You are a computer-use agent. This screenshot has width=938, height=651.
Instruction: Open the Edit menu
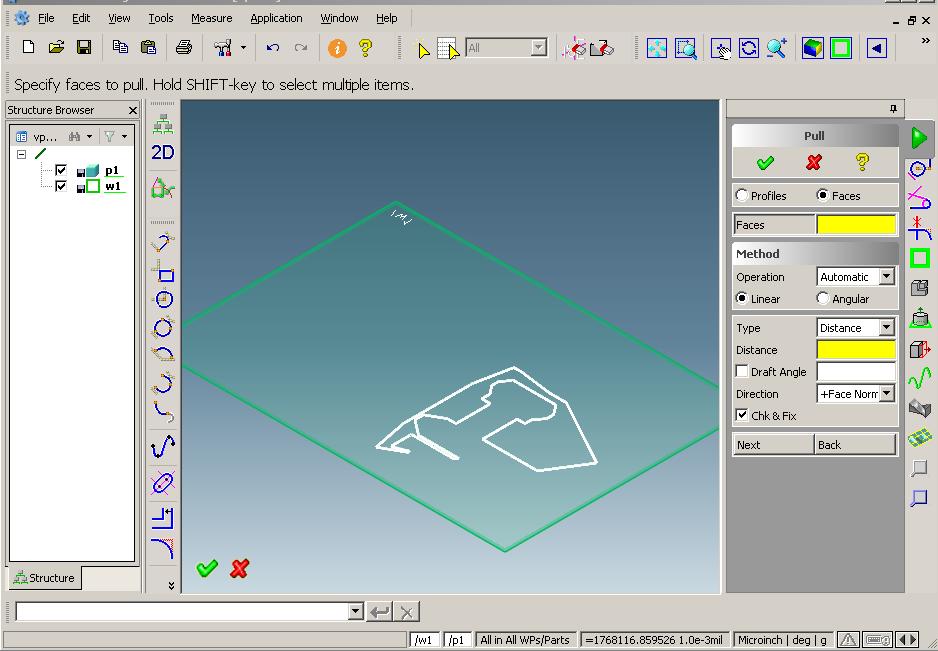click(x=81, y=18)
